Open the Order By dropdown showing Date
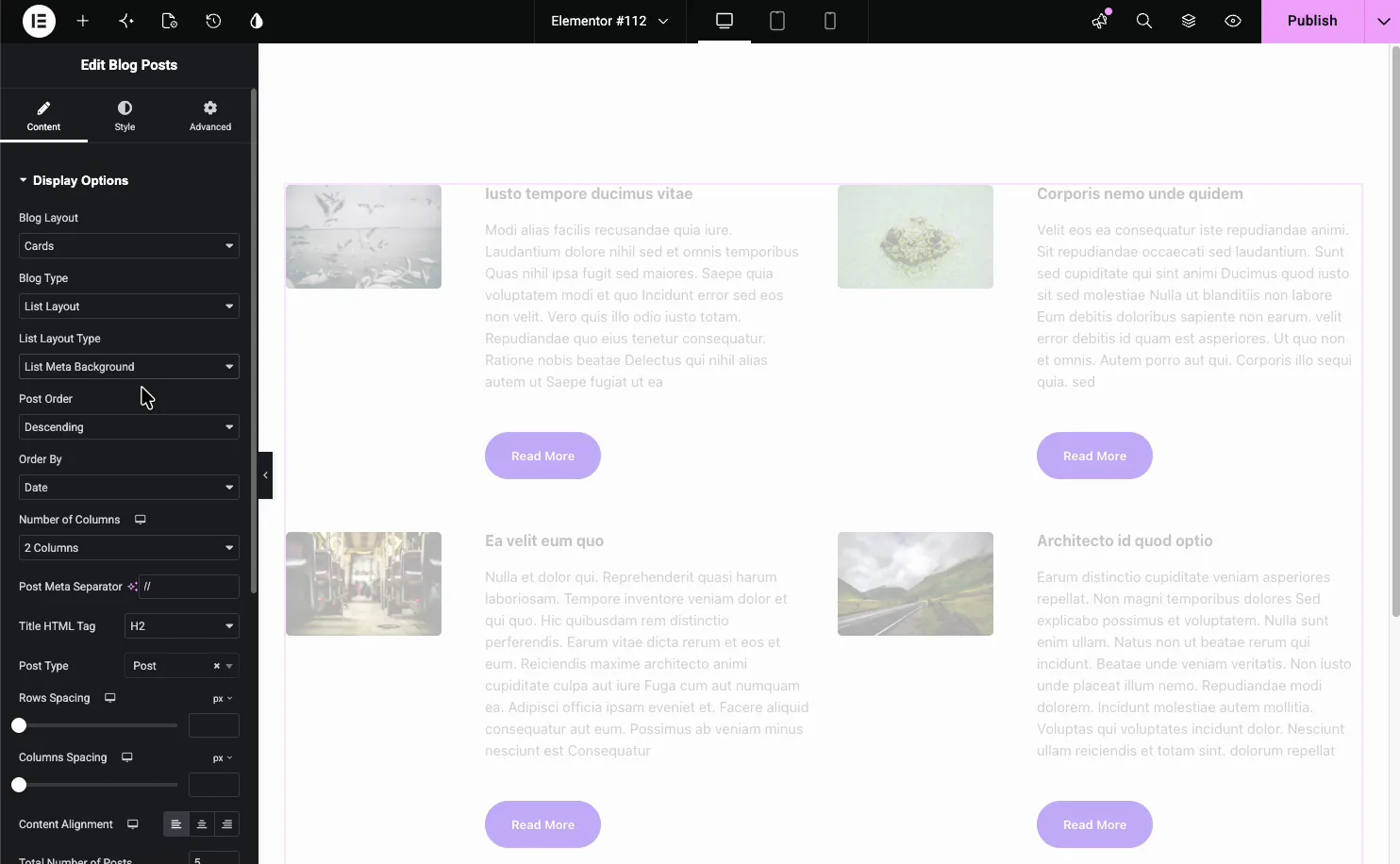 129,488
